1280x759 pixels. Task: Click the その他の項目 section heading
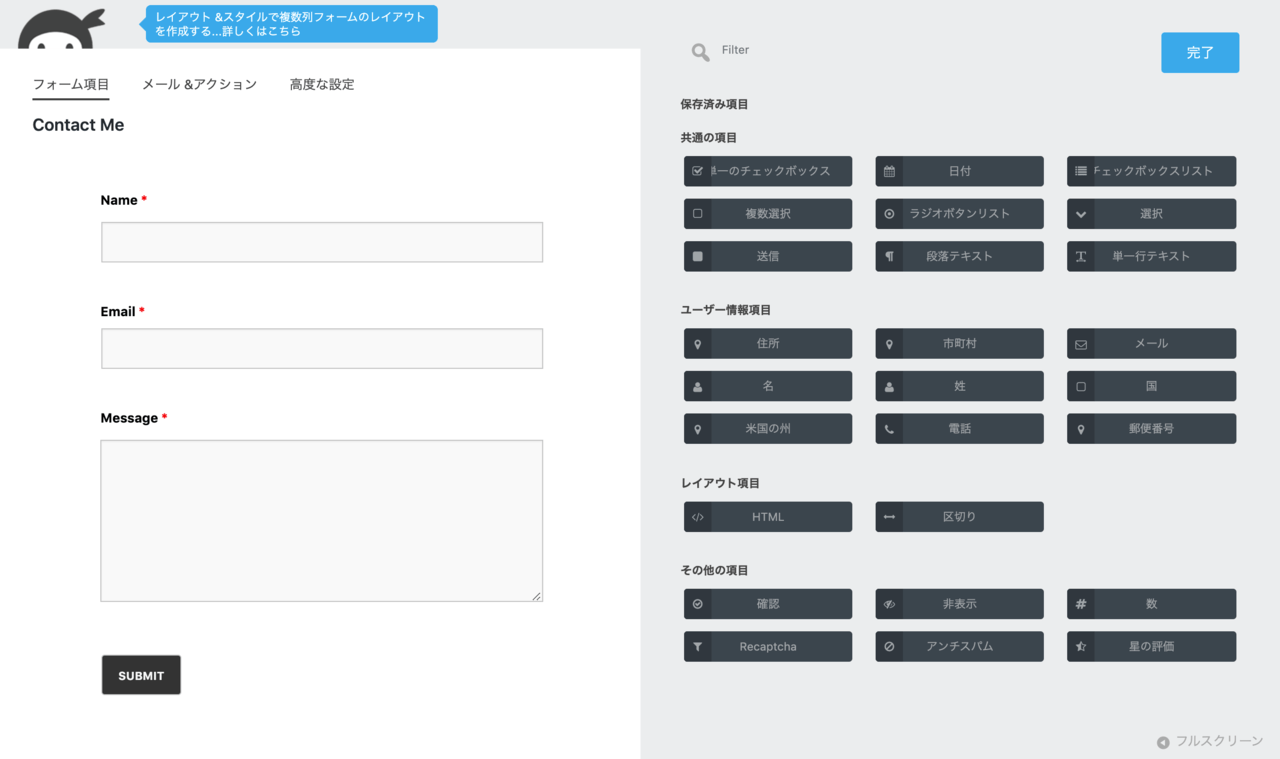pos(714,570)
